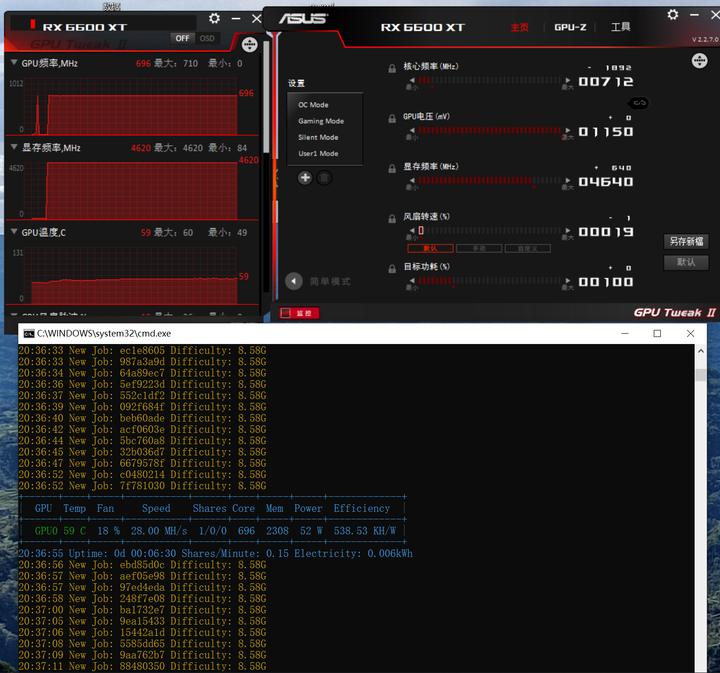The image size is (720, 673).
Task: Toggle red 监控 monitor button
Action: tap(299, 313)
